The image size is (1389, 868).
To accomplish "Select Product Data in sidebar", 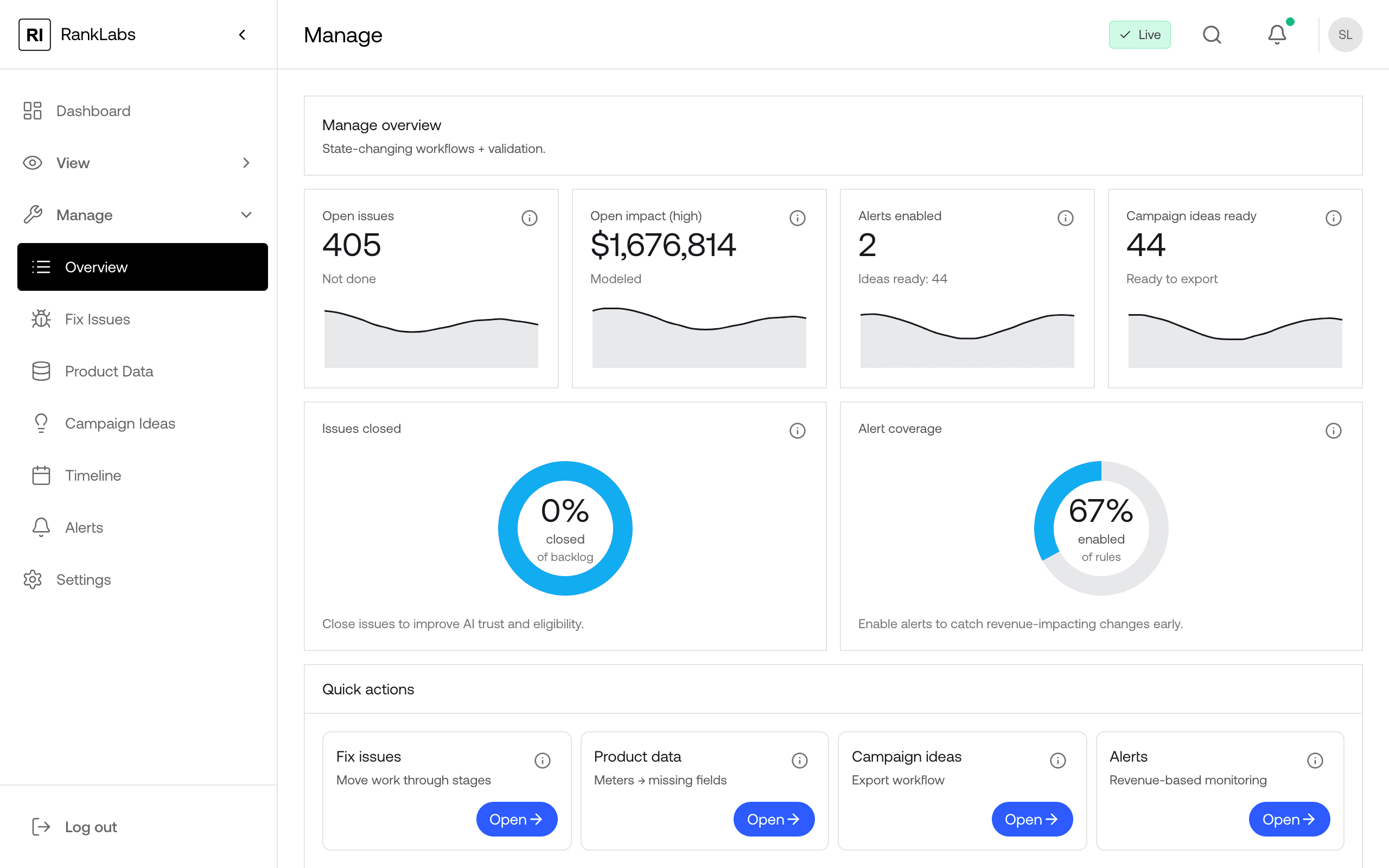I will [x=109, y=372].
